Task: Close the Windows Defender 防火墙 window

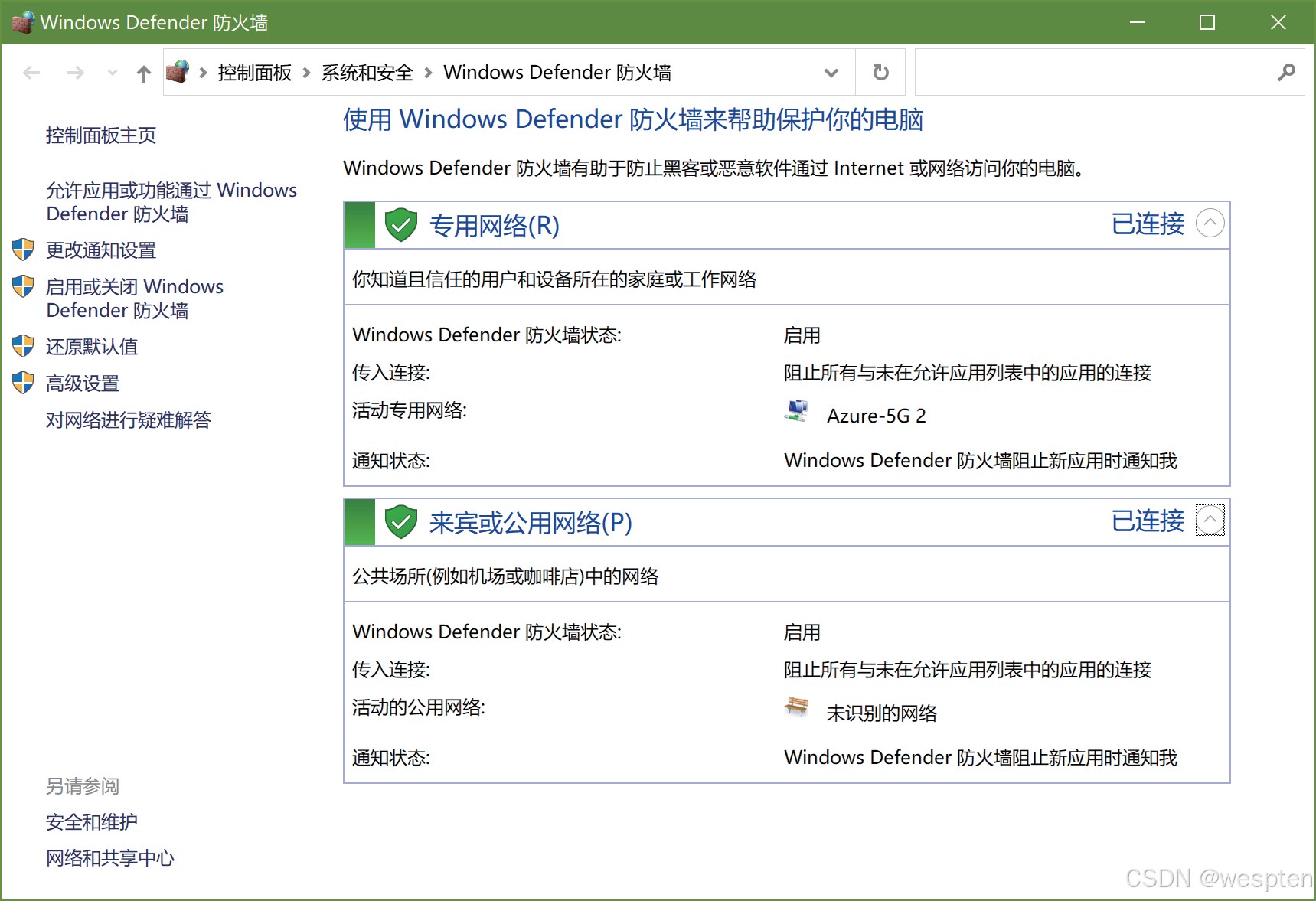Action: click(x=1278, y=22)
